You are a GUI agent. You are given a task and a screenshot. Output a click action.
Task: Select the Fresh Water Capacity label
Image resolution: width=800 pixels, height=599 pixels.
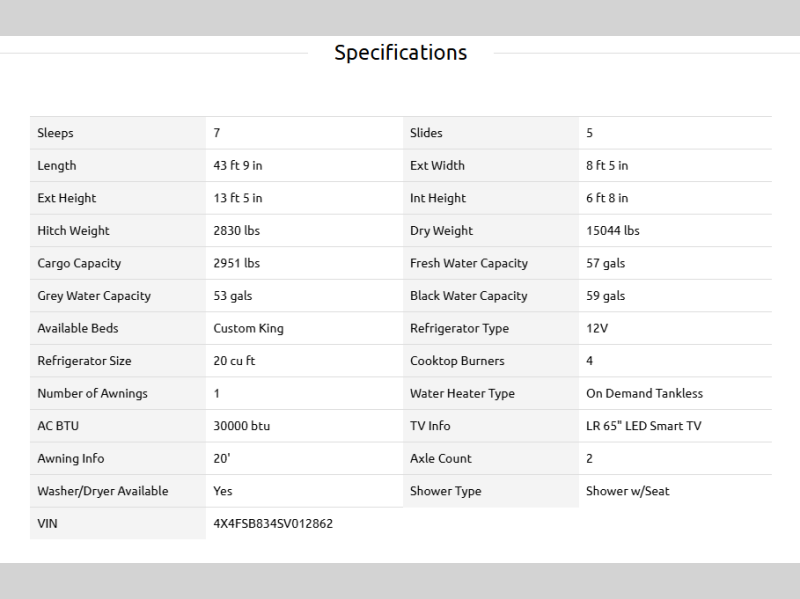click(x=468, y=264)
